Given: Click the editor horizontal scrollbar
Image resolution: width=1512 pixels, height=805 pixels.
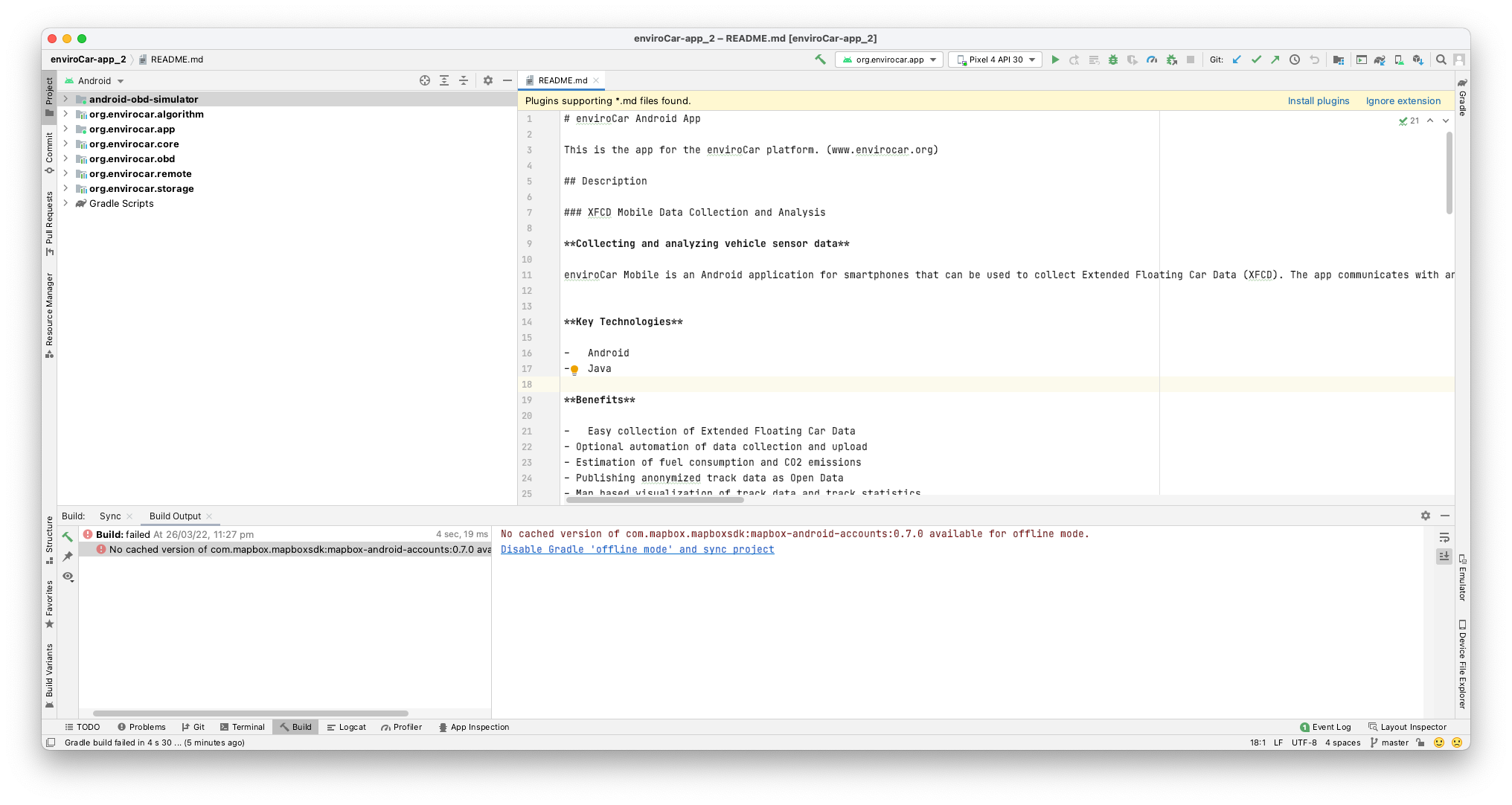Looking at the screenshot, I should click(x=655, y=500).
